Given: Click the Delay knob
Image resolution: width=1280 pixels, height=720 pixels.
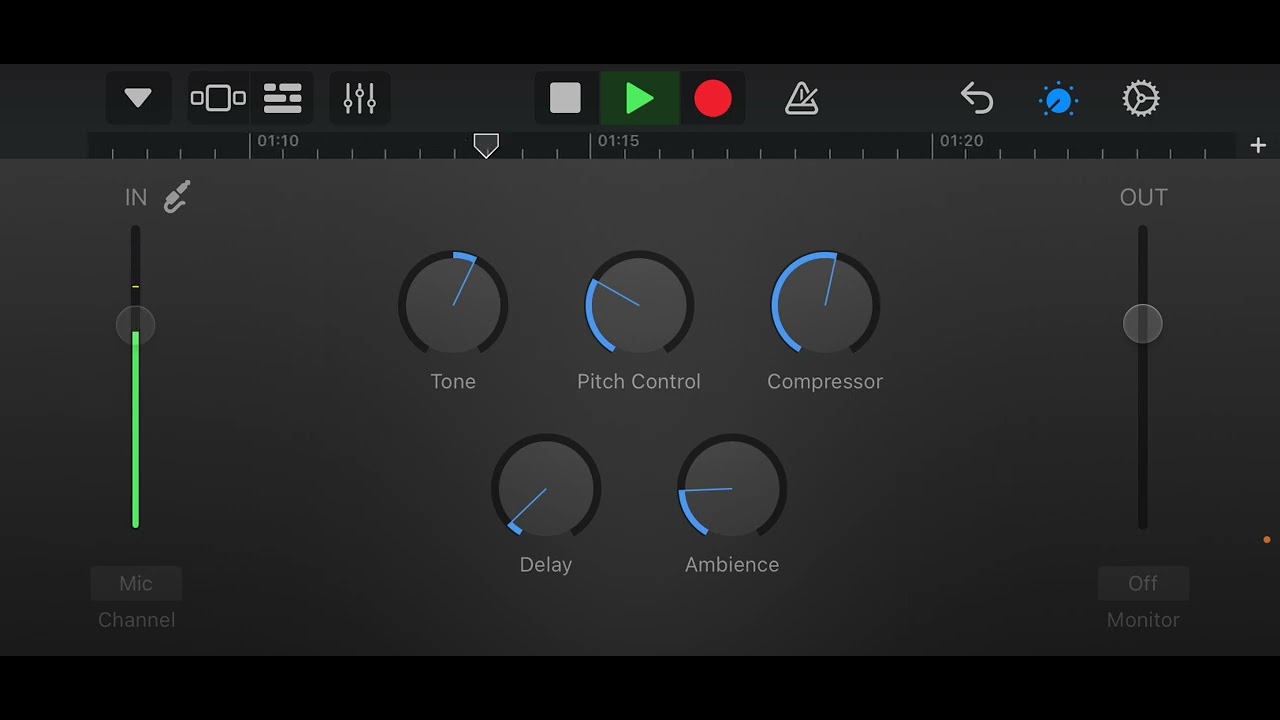Looking at the screenshot, I should 546,488.
